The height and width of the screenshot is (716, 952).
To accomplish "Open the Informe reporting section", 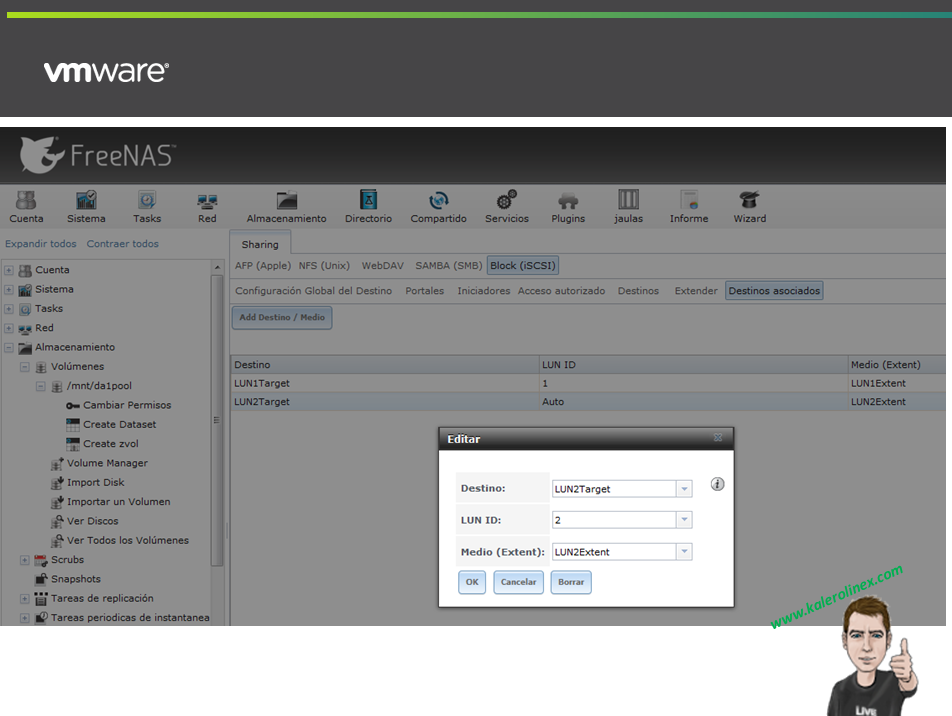I will tap(688, 205).
